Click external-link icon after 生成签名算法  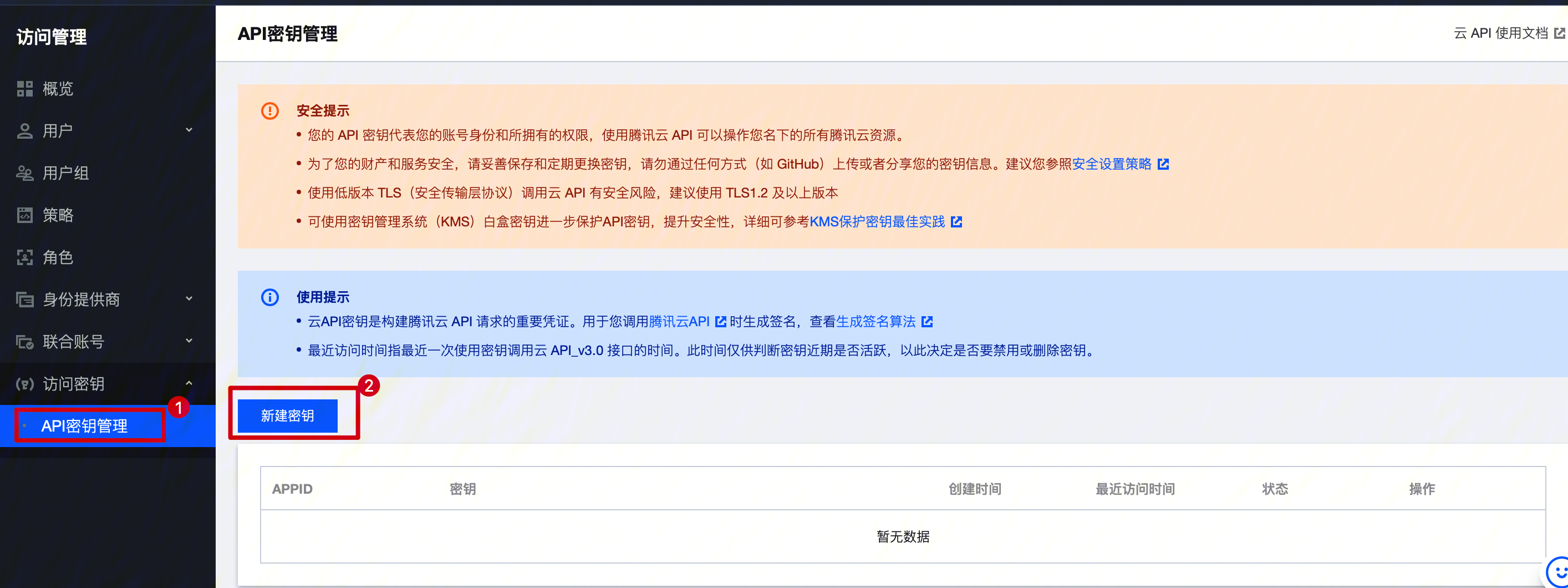click(x=927, y=321)
